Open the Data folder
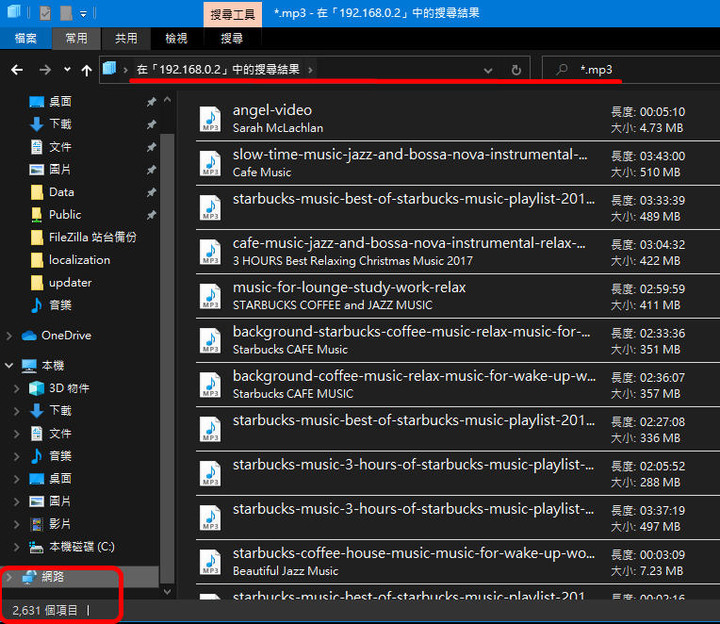The width and height of the screenshot is (720, 624). tap(62, 192)
